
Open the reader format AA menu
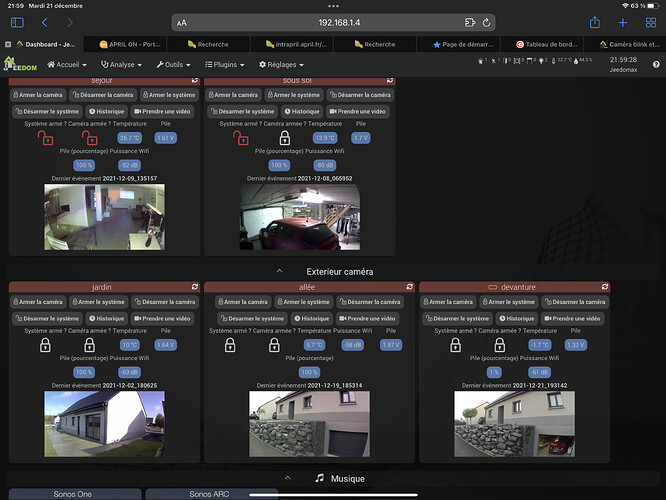click(182, 23)
